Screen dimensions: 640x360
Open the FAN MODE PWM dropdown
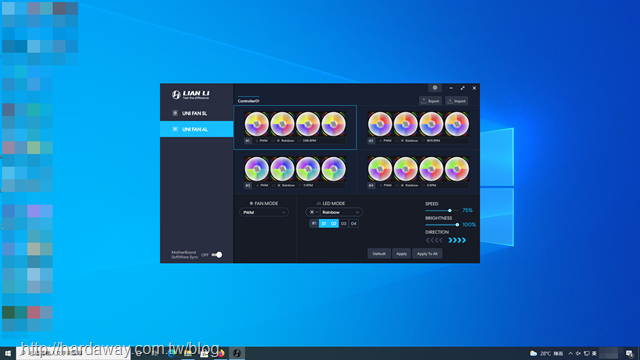pyautogui.click(x=264, y=212)
